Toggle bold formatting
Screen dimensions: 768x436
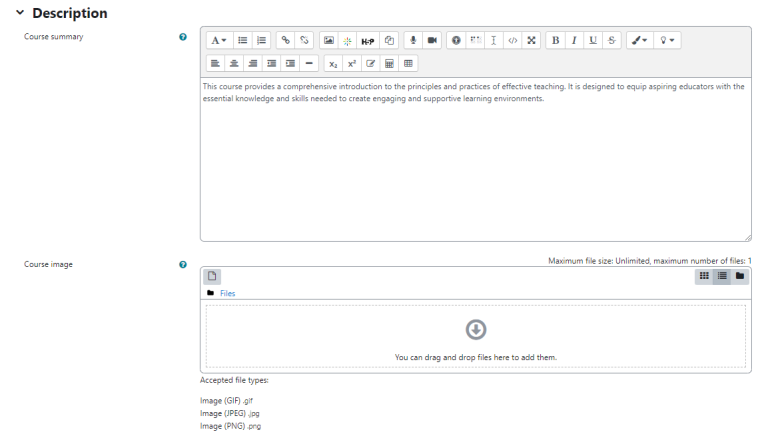[555, 40]
